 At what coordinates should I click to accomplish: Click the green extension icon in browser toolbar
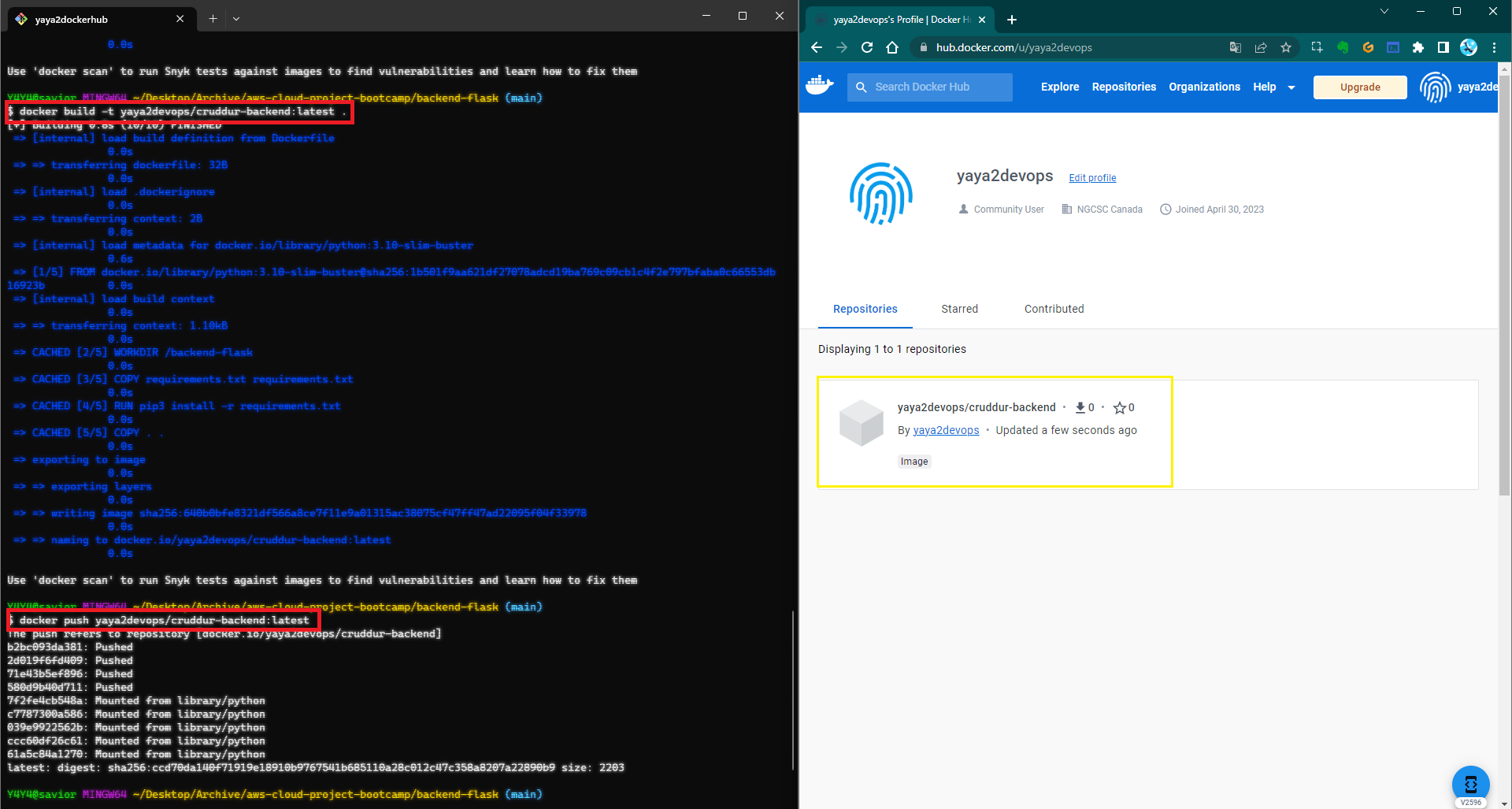pyautogui.click(x=1343, y=47)
